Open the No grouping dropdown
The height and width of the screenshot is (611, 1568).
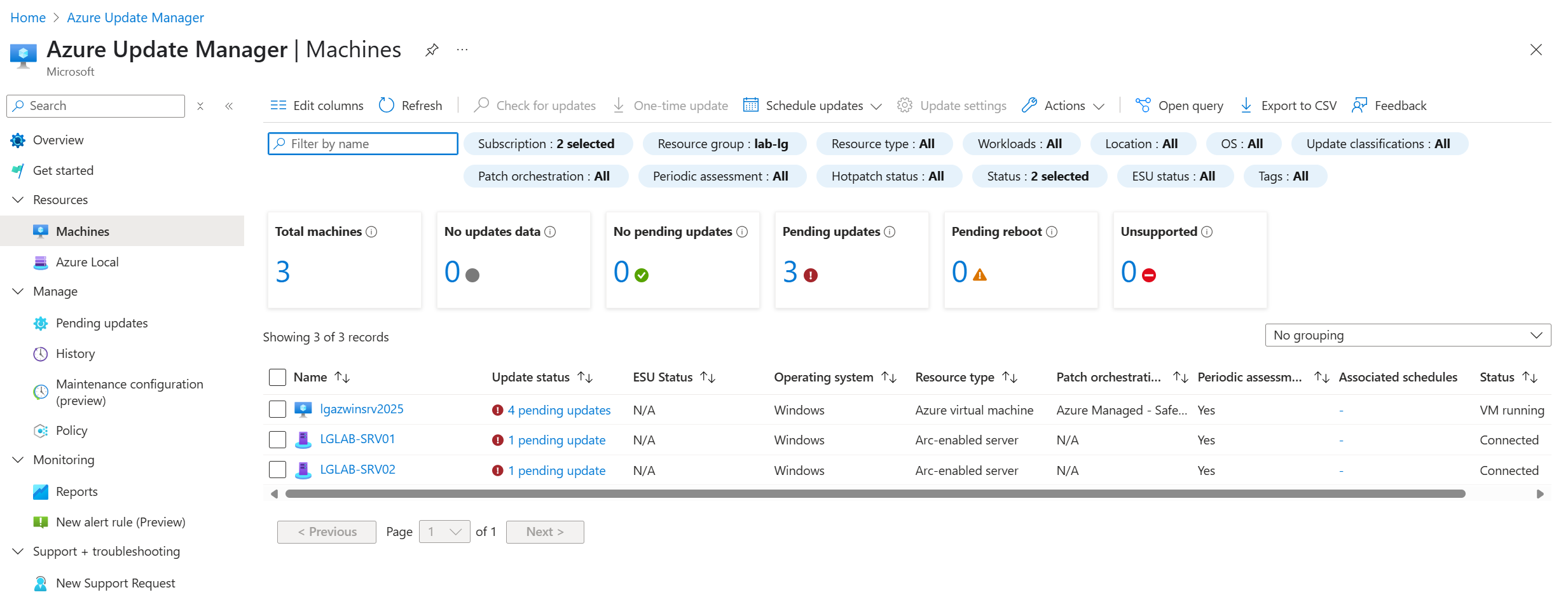click(1408, 335)
